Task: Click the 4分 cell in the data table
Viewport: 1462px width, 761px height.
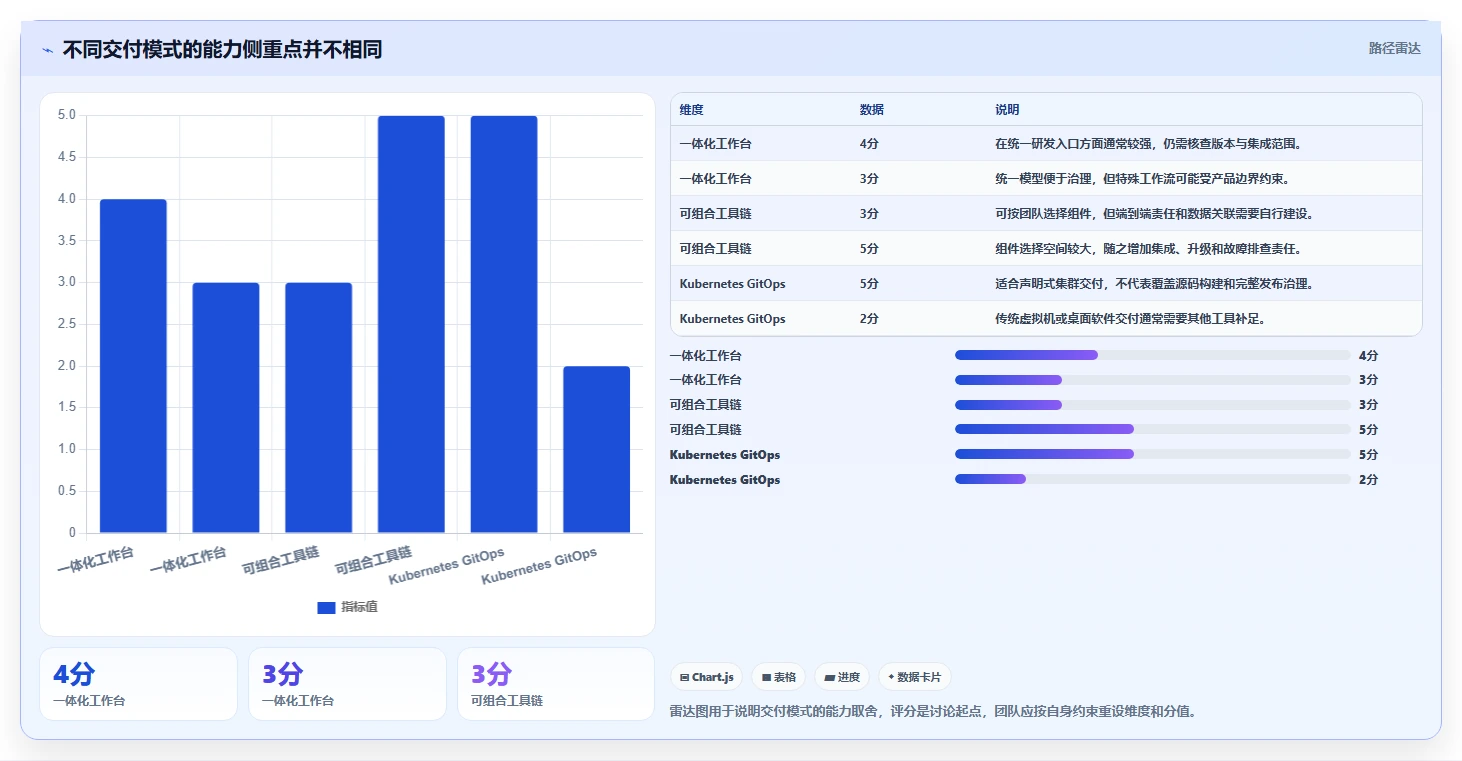Action: (x=869, y=144)
